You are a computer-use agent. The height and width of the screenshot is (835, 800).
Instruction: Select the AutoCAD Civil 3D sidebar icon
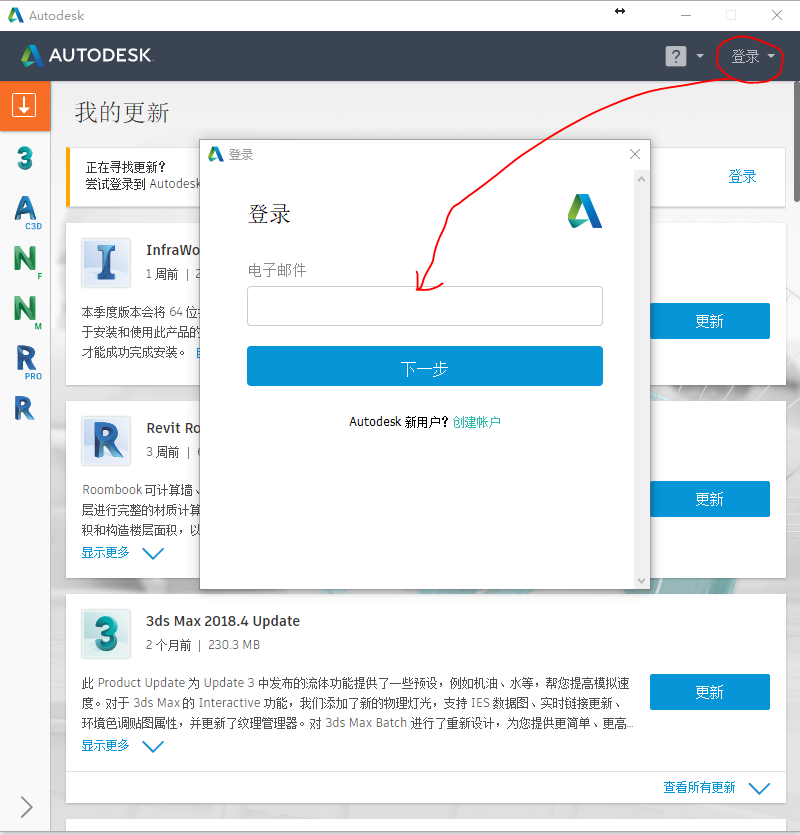(27, 212)
